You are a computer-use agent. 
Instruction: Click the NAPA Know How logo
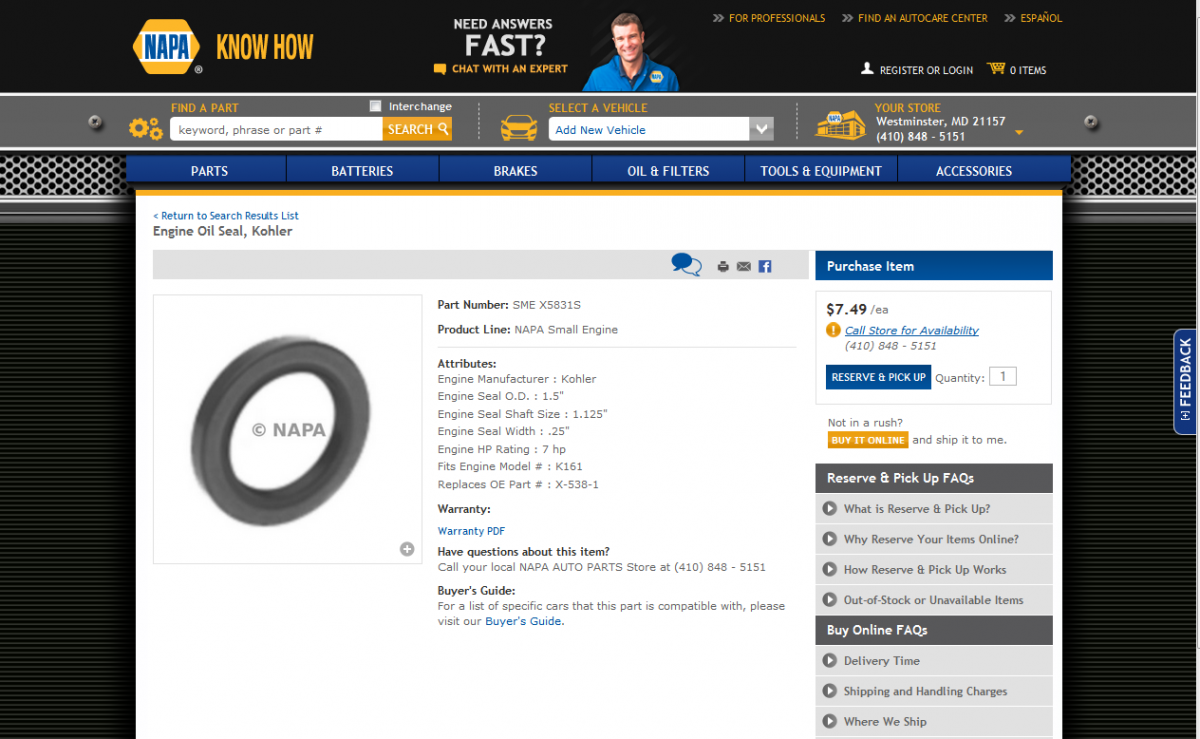[223, 47]
